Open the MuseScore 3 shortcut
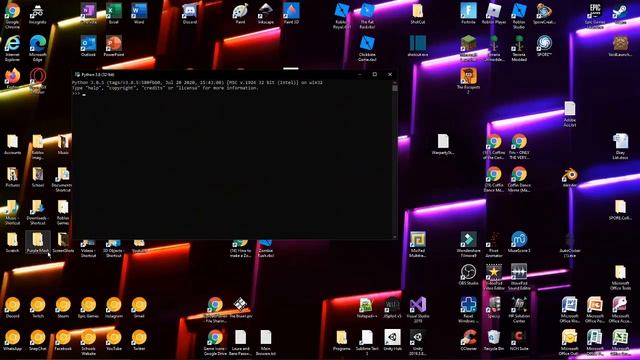The width and height of the screenshot is (640, 360). [x=519, y=242]
